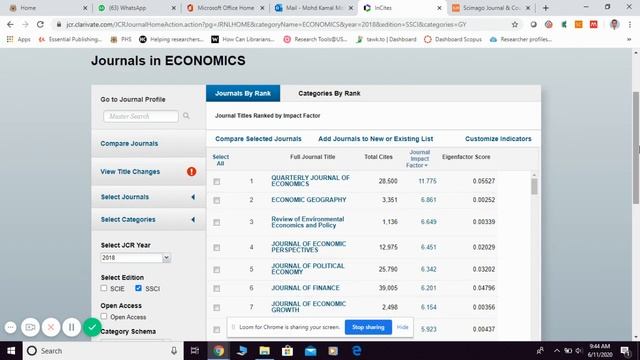Open Customize Indicators
The image size is (640, 360).
pos(498,139)
